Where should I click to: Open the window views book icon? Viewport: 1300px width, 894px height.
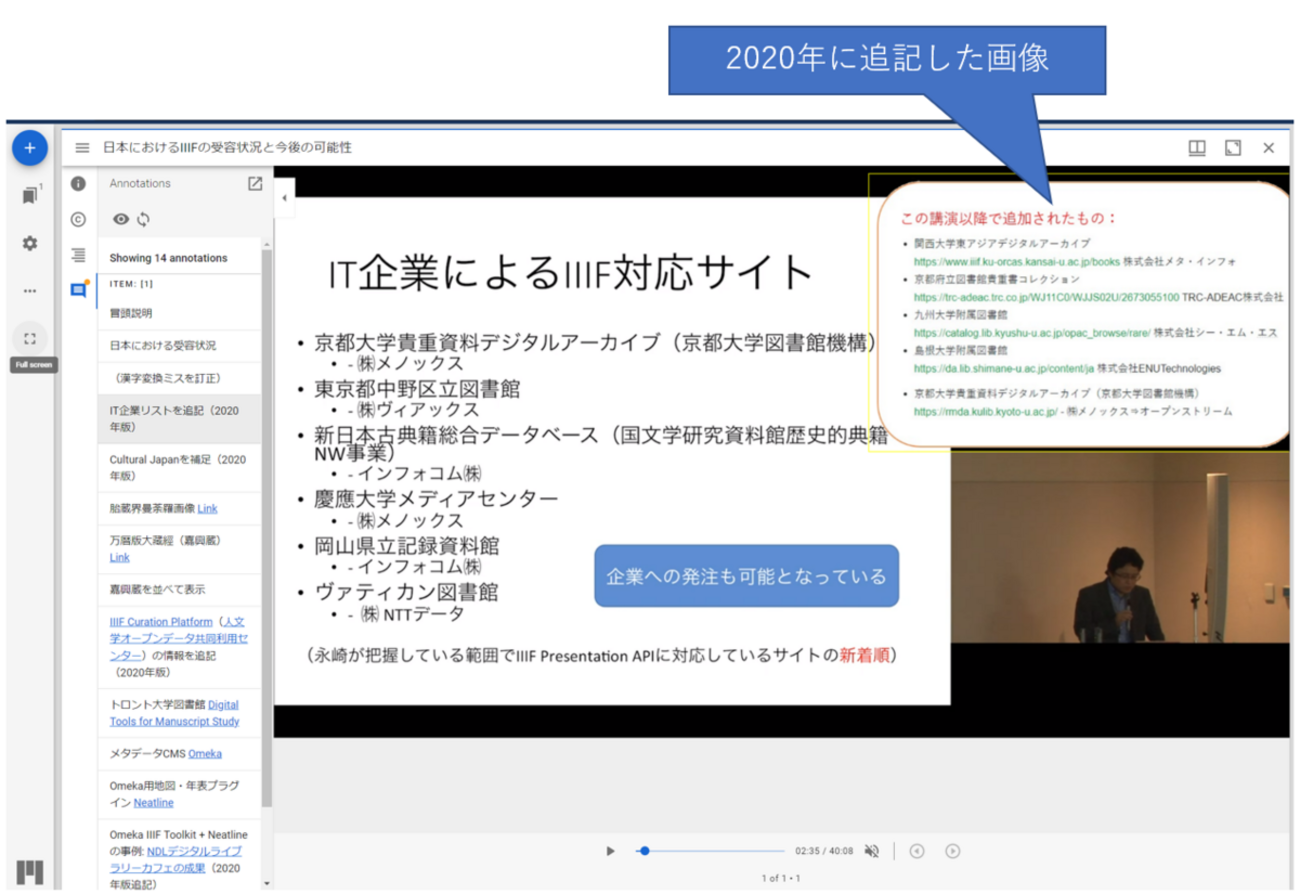point(1196,148)
